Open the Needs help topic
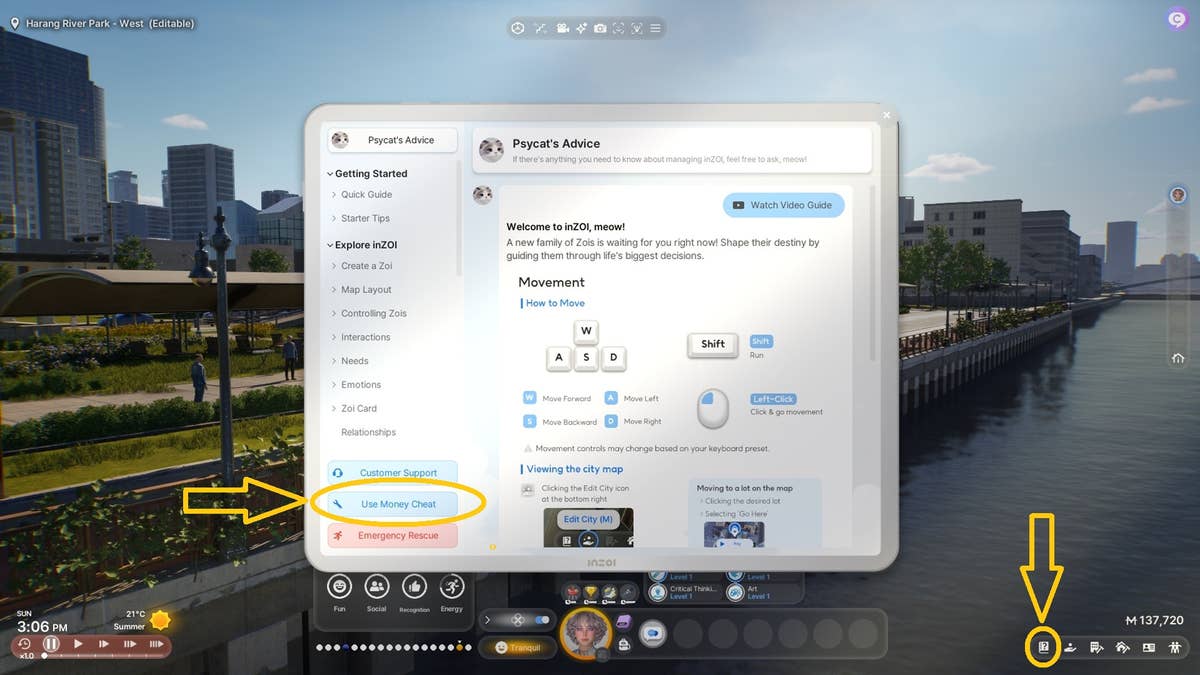This screenshot has height=675, width=1200. point(354,361)
